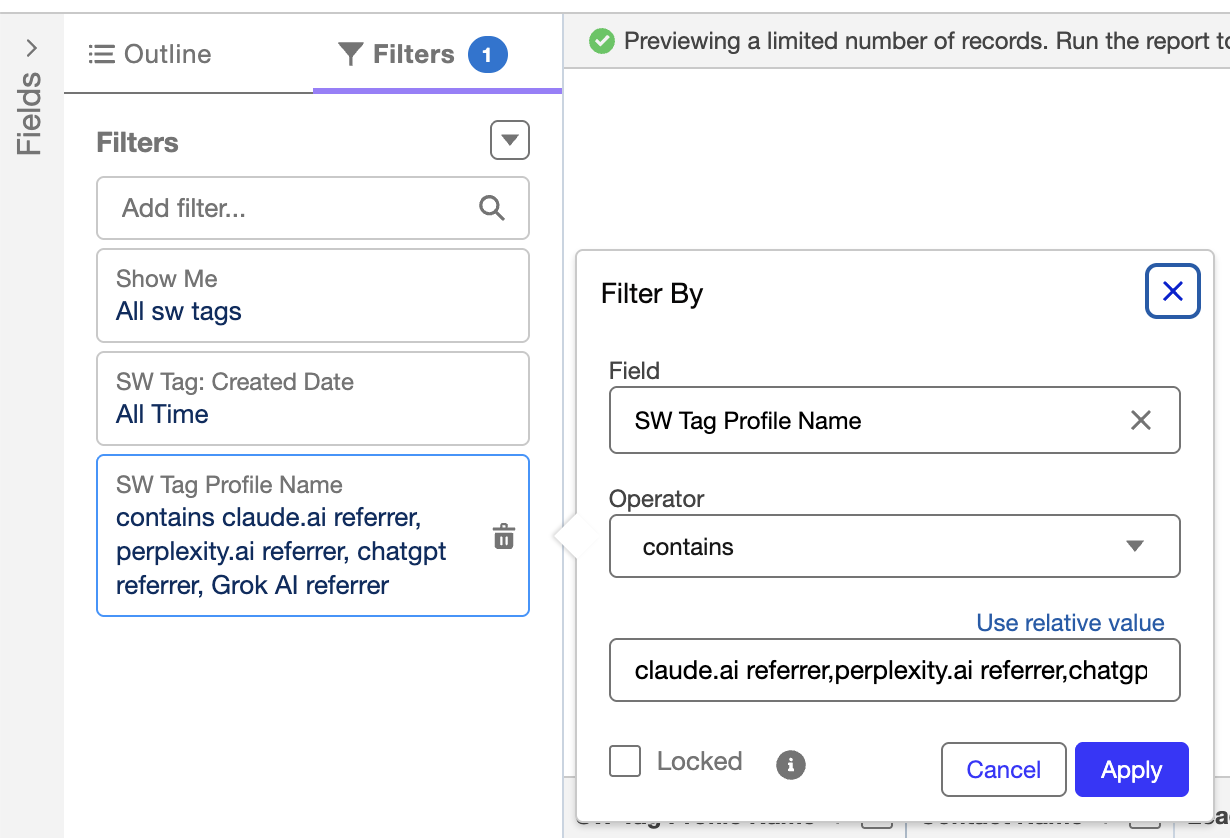This screenshot has width=1230, height=838.
Task: Open the SW Tag Created Date filter
Action: click(313, 398)
